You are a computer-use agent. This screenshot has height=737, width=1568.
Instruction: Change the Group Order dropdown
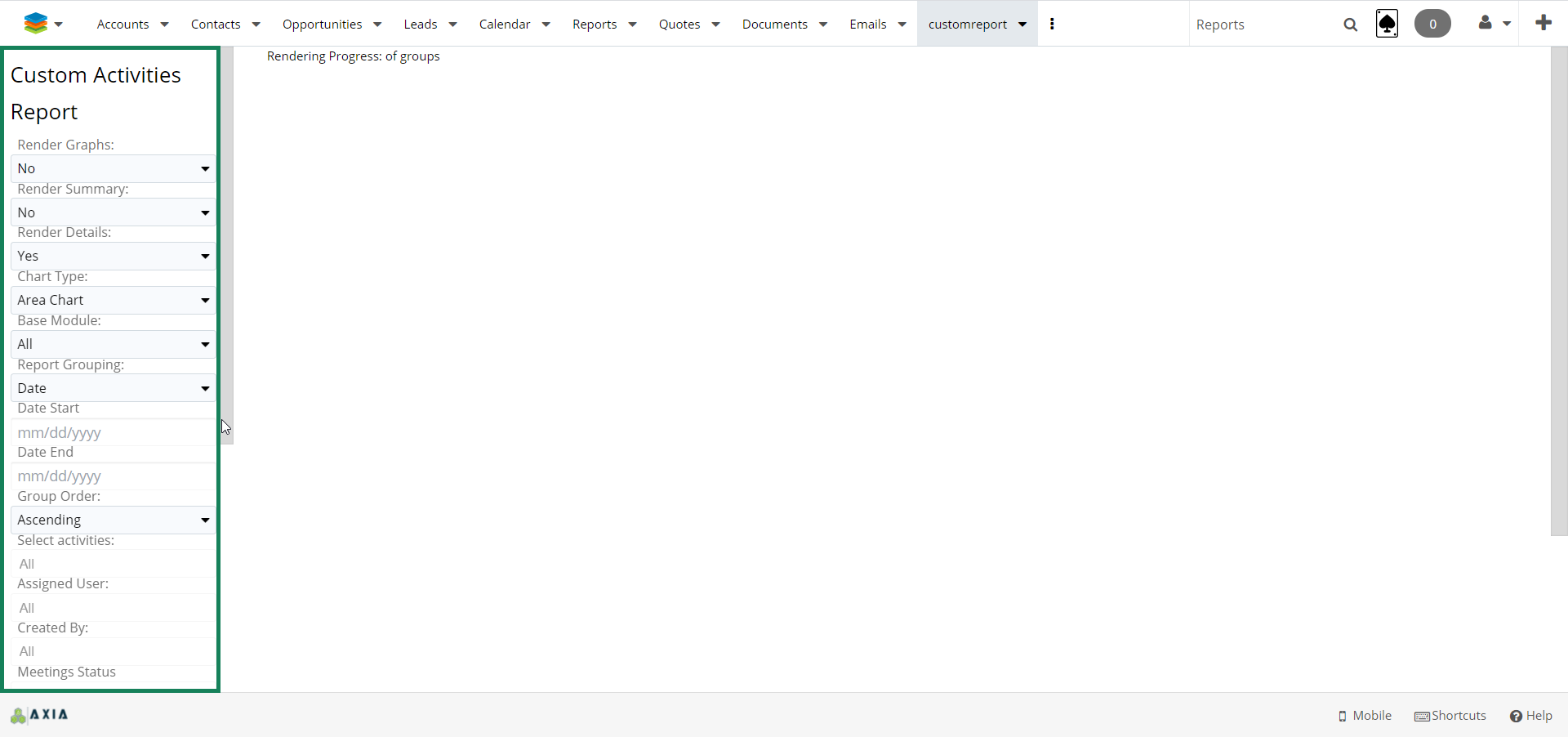pyautogui.click(x=113, y=520)
